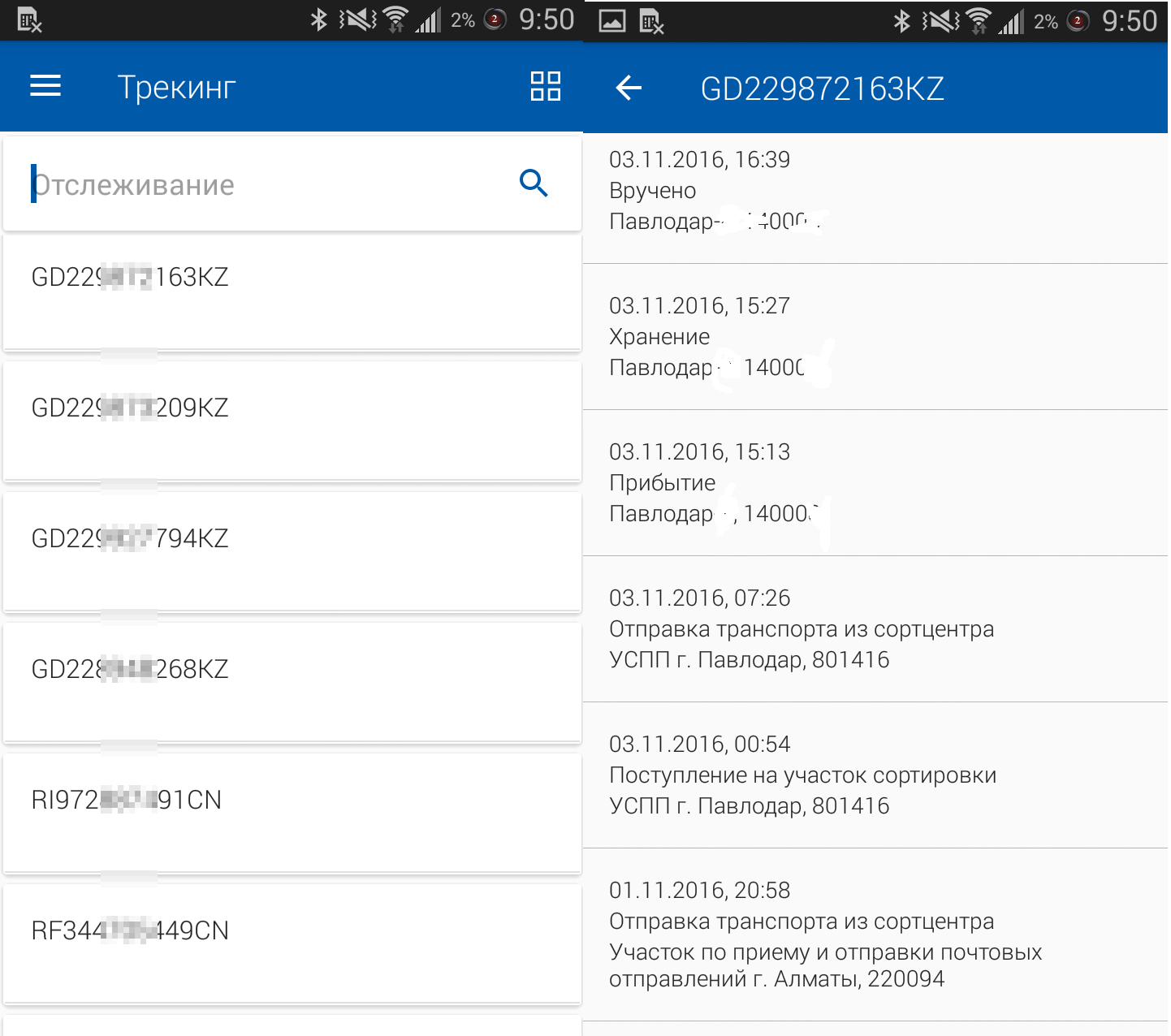
Task: Tap the Wi-Fi icon in left status bar
Action: coord(395,19)
